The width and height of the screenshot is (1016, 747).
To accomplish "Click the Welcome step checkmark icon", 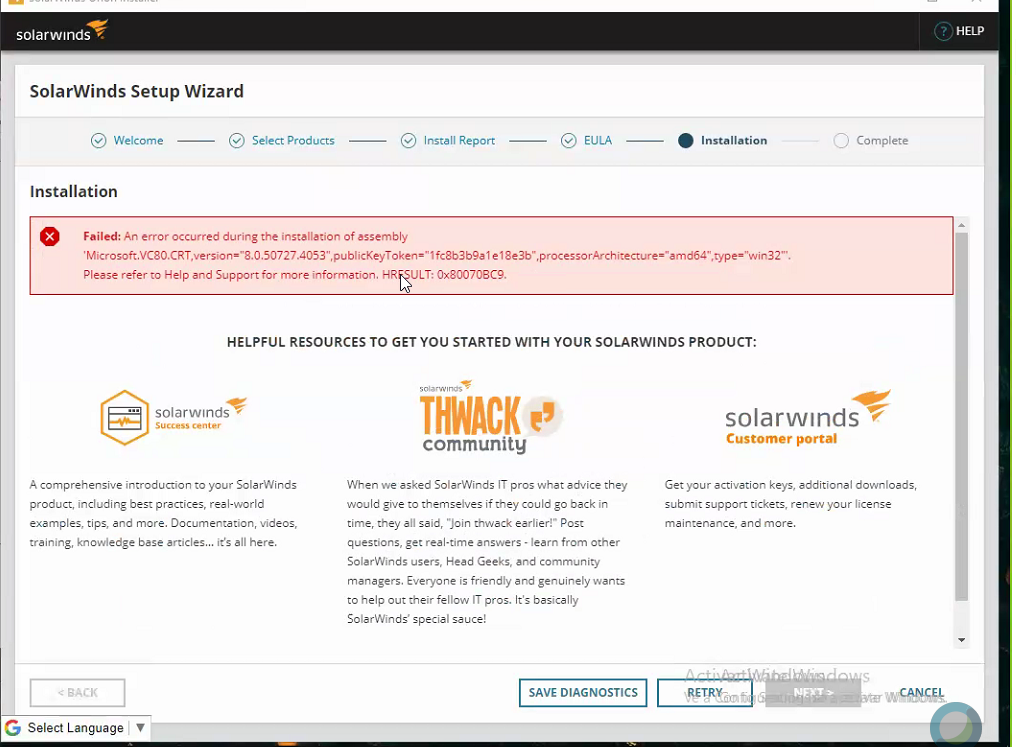I will coord(98,141).
